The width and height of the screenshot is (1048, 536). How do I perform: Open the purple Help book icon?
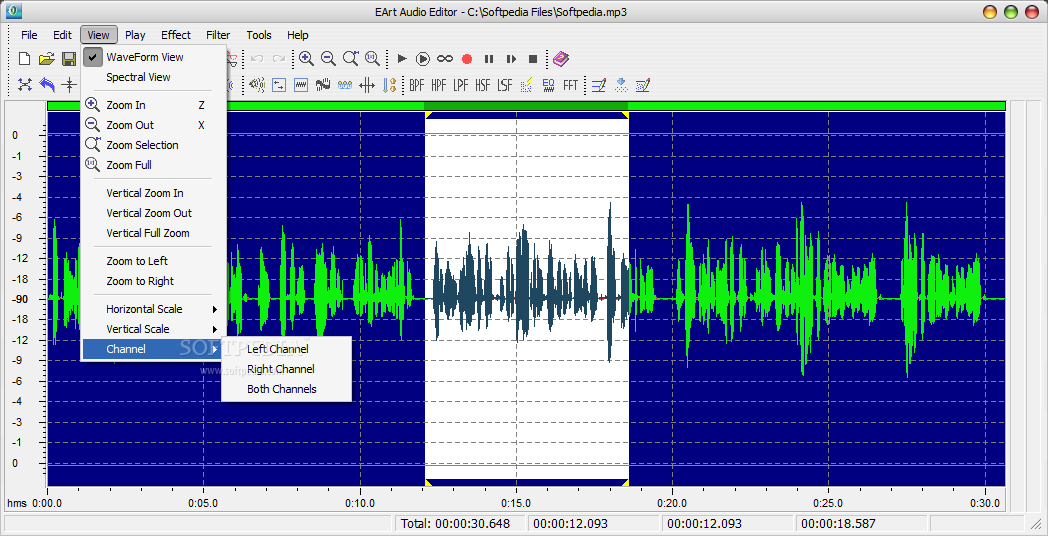click(560, 59)
